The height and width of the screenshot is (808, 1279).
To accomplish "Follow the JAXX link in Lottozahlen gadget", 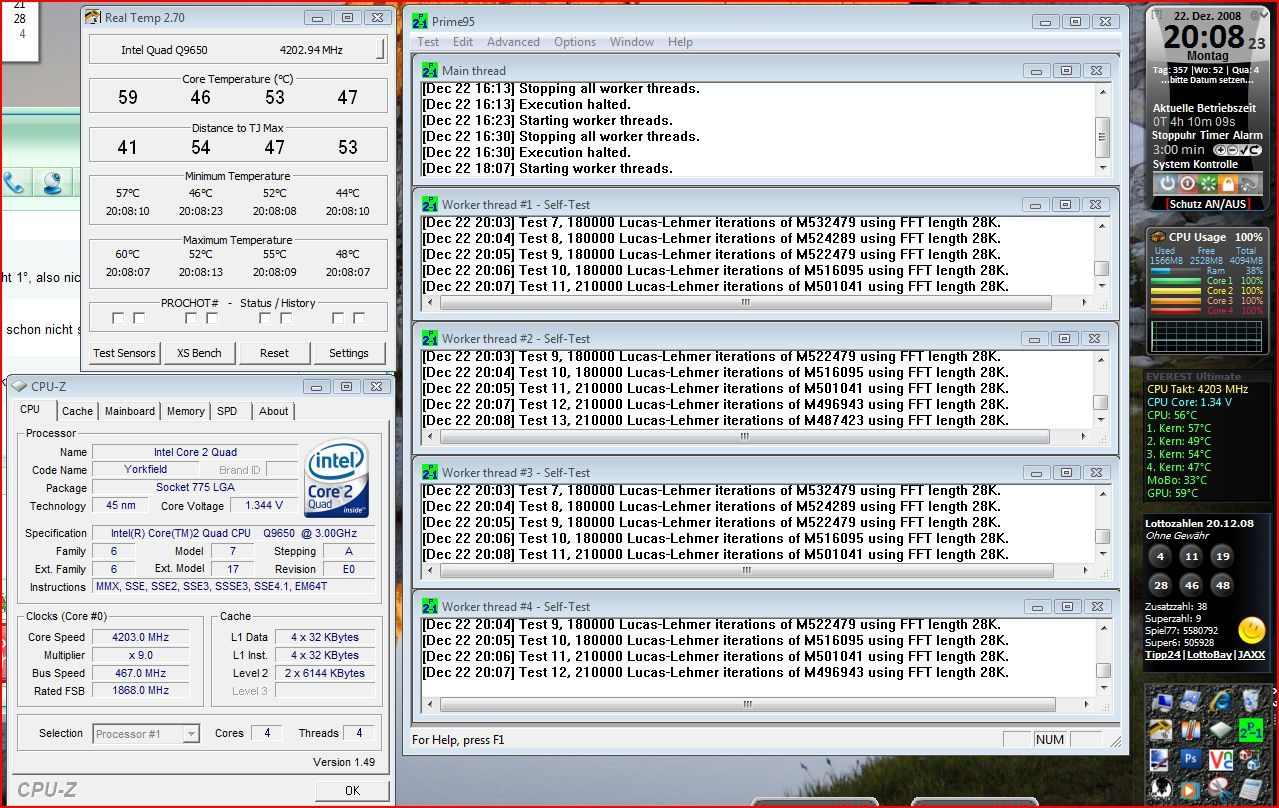I will coord(1251,655).
